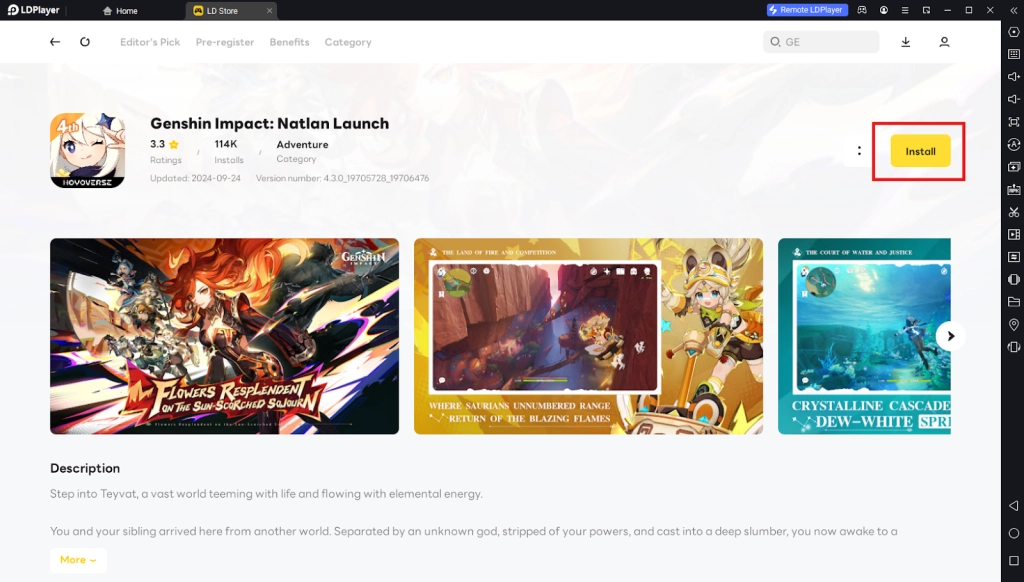Click the 'Step into Teyvat' description line
The width and height of the screenshot is (1024, 582).
coord(266,494)
